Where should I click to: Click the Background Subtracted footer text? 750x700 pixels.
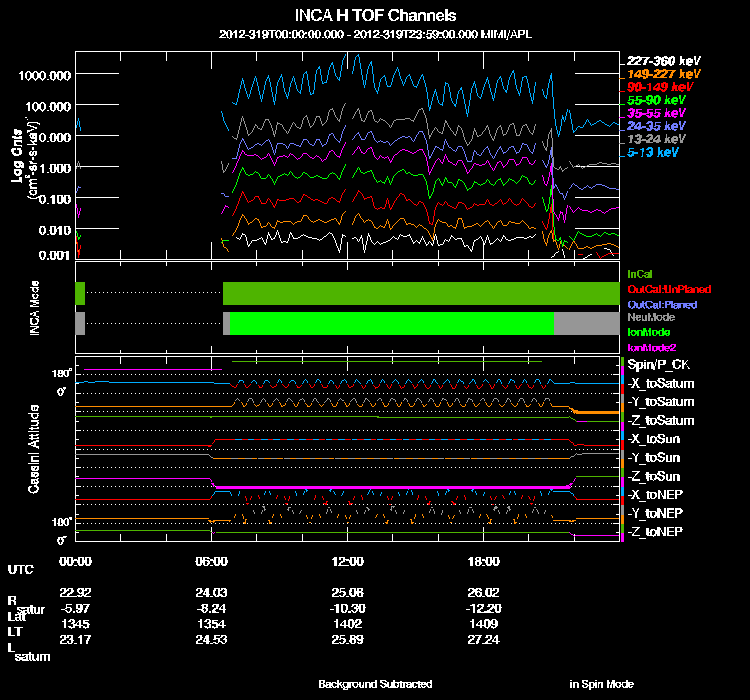(375, 684)
